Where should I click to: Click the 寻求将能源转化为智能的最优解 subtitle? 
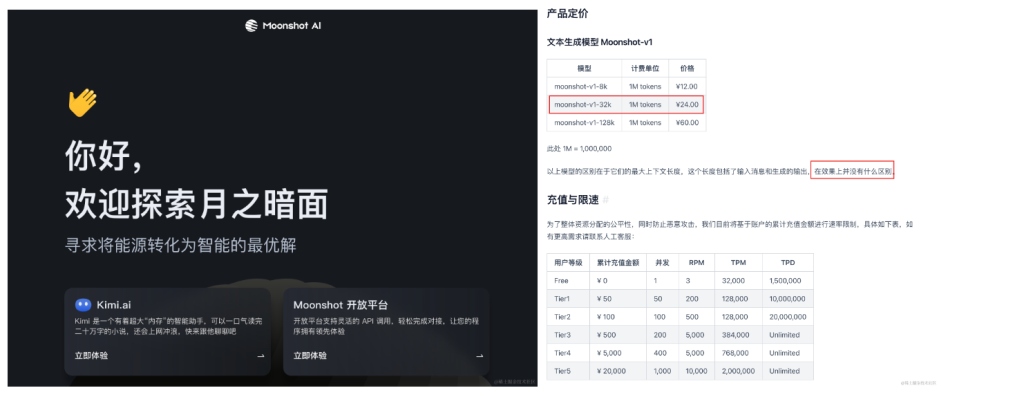pos(181,246)
